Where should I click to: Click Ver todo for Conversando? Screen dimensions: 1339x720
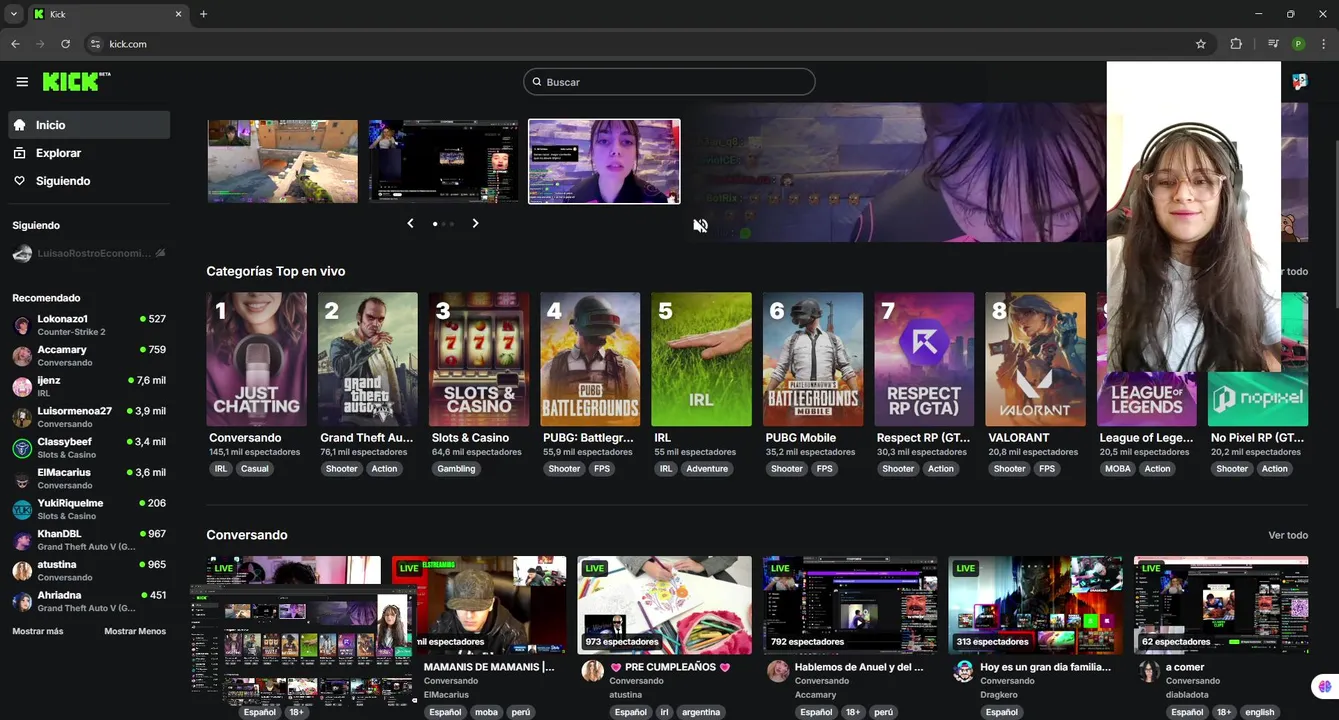[1288, 535]
